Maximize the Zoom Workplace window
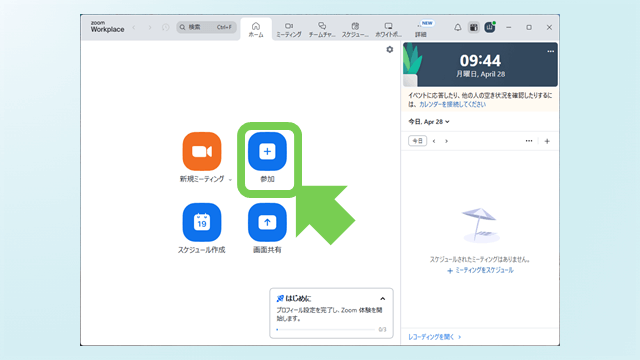The height and width of the screenshot is (360, 640). point(529,27)
